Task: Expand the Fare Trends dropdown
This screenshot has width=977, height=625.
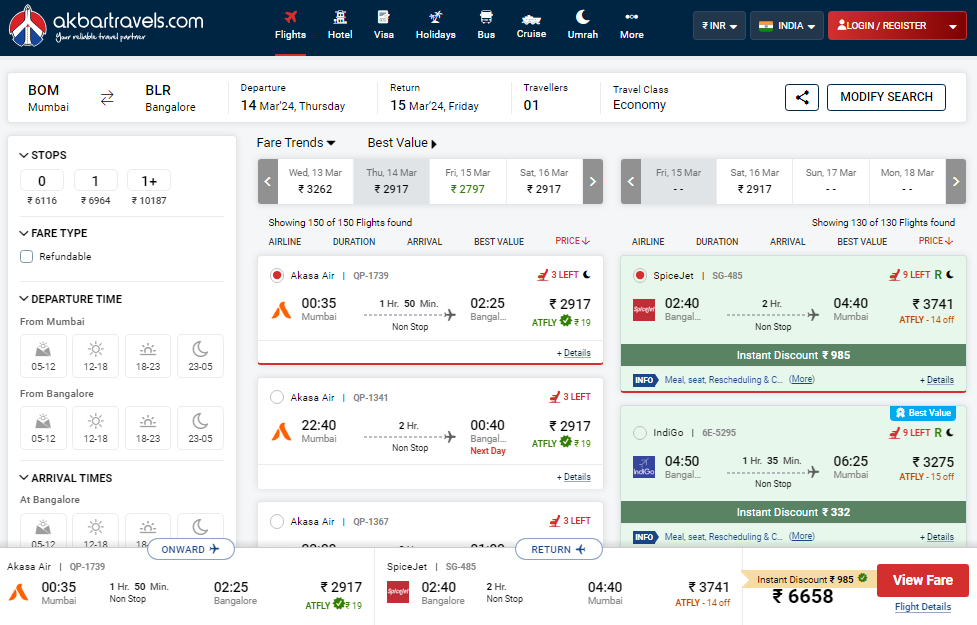Action: tap(296, 143)
